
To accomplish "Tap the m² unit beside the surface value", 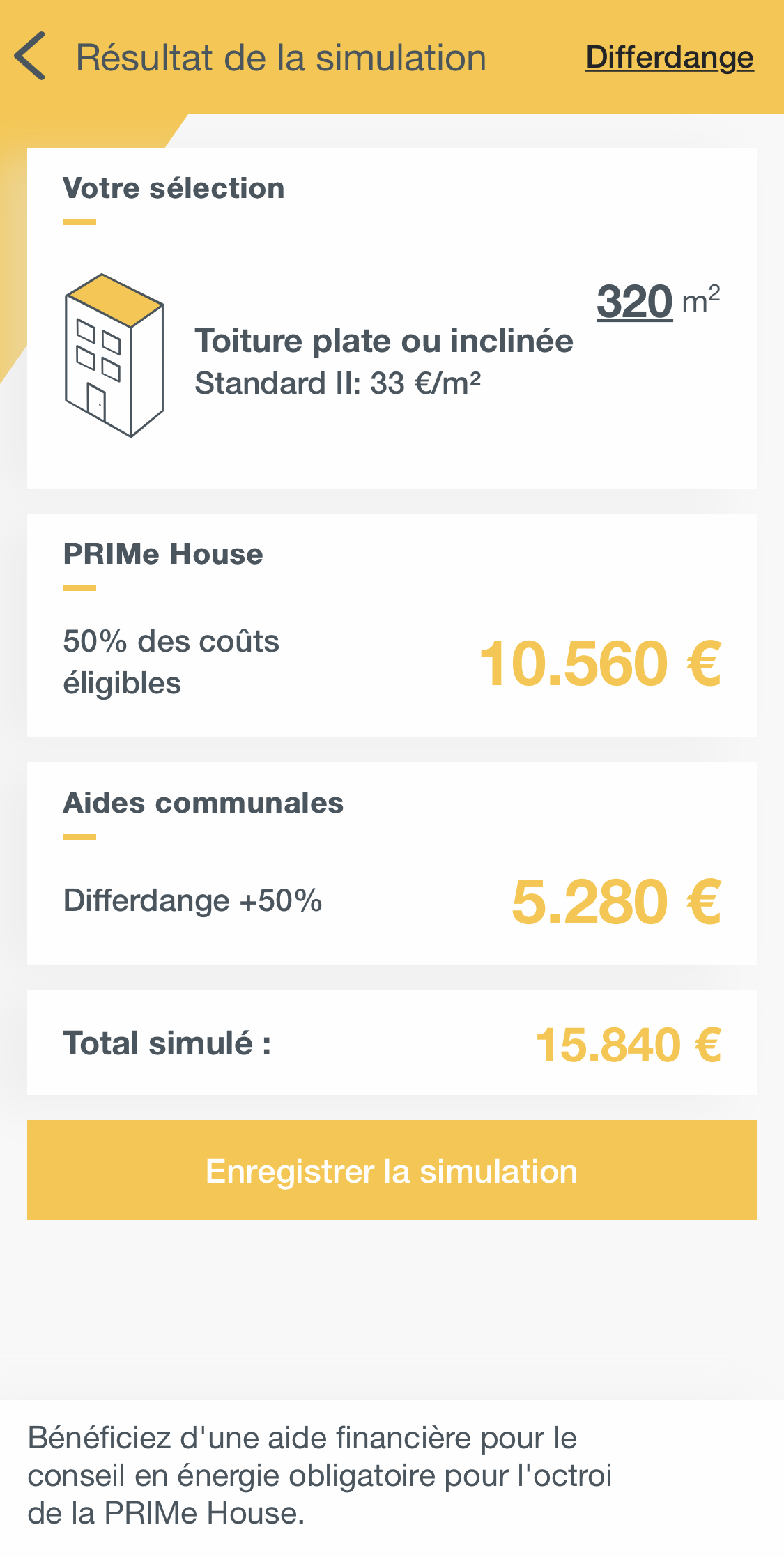I will (700, 300).
